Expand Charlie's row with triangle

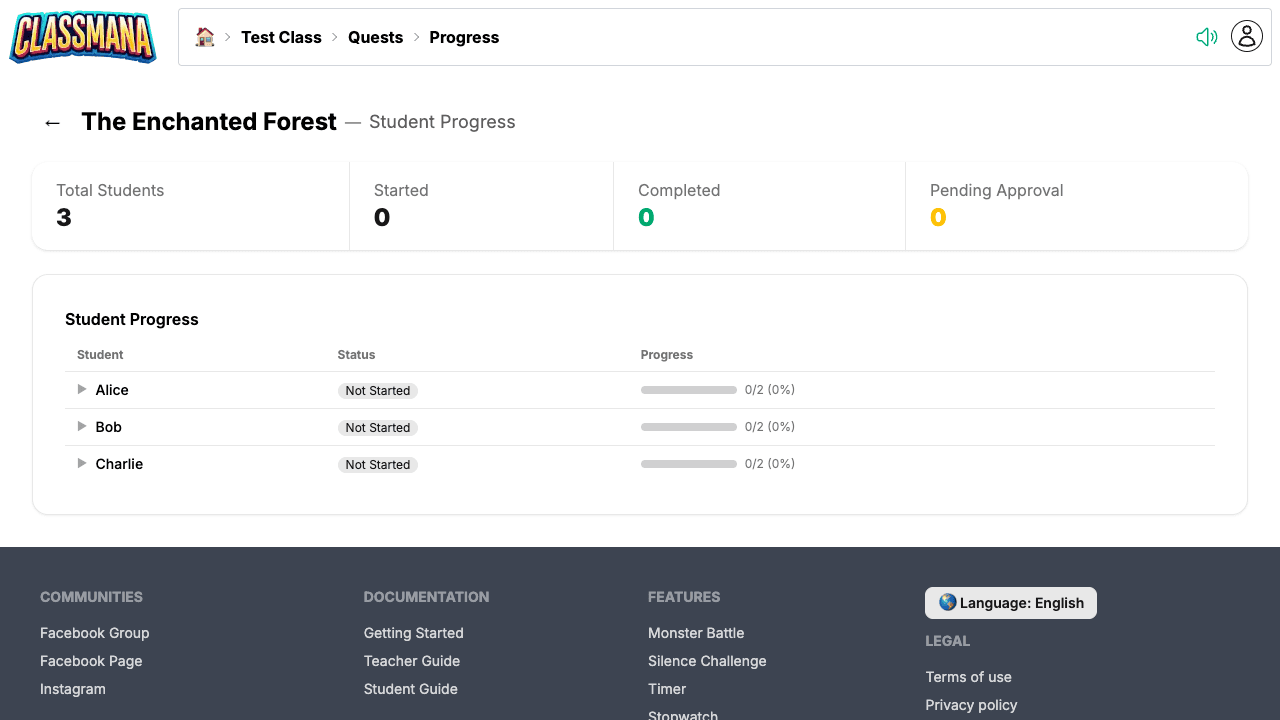coord(82,464)
